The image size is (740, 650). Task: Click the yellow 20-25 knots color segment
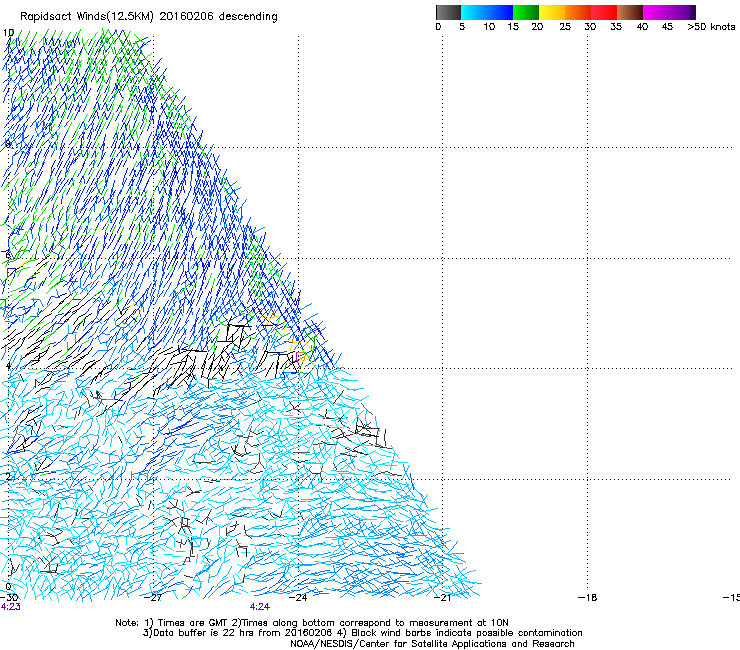tap(552, 12)
